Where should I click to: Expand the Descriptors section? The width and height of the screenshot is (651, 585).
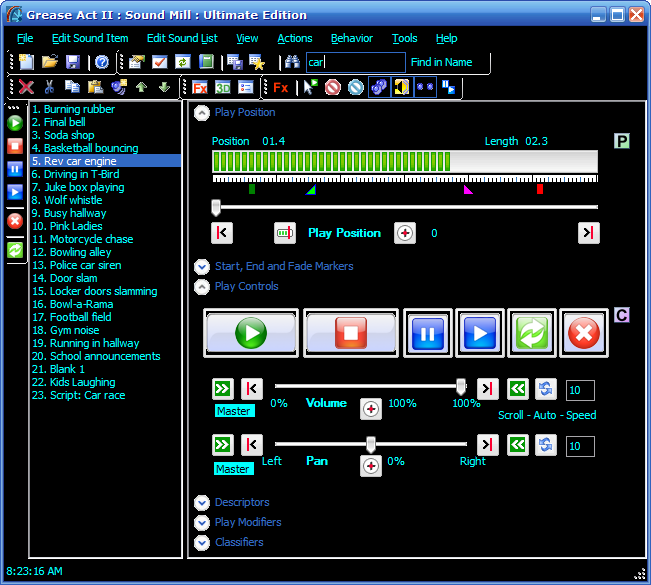pos(202,503)
